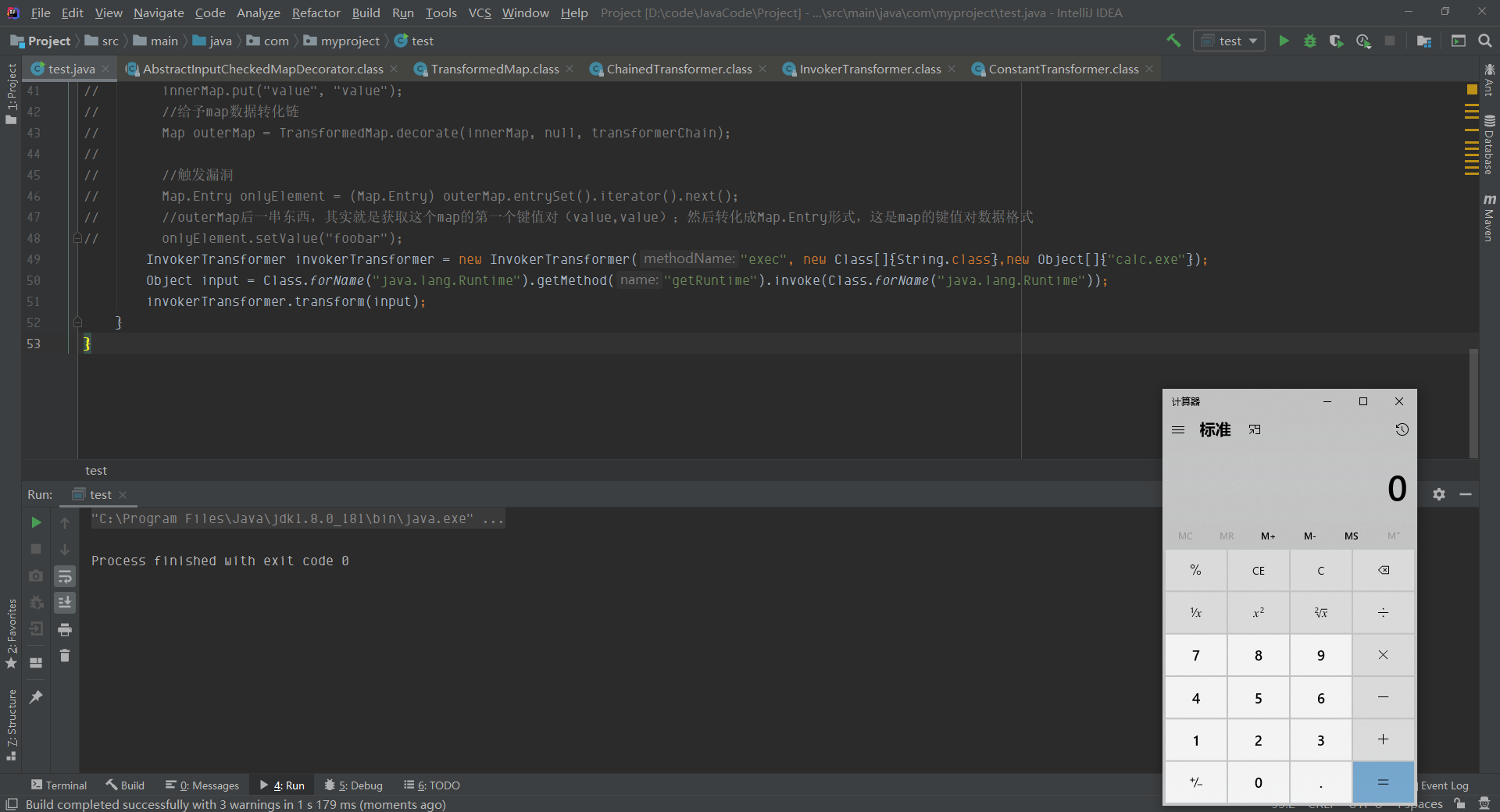Screen dimensions: 1500x812
Task: Open the run configuration dropdown 'test'
Action: tap(1229, 41)
